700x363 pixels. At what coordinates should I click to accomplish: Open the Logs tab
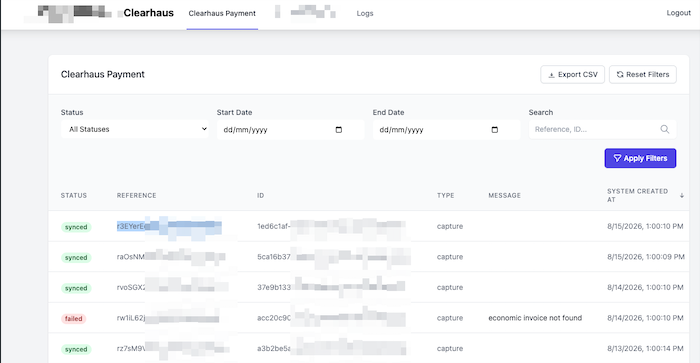365,13
